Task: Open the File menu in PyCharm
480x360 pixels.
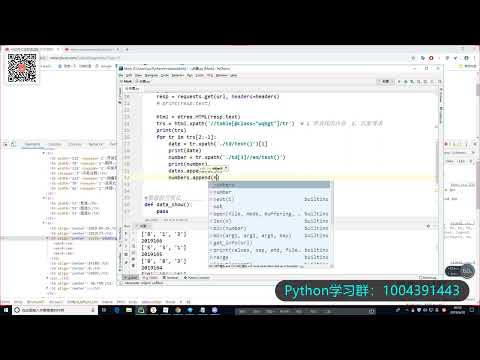Action: 121,75
